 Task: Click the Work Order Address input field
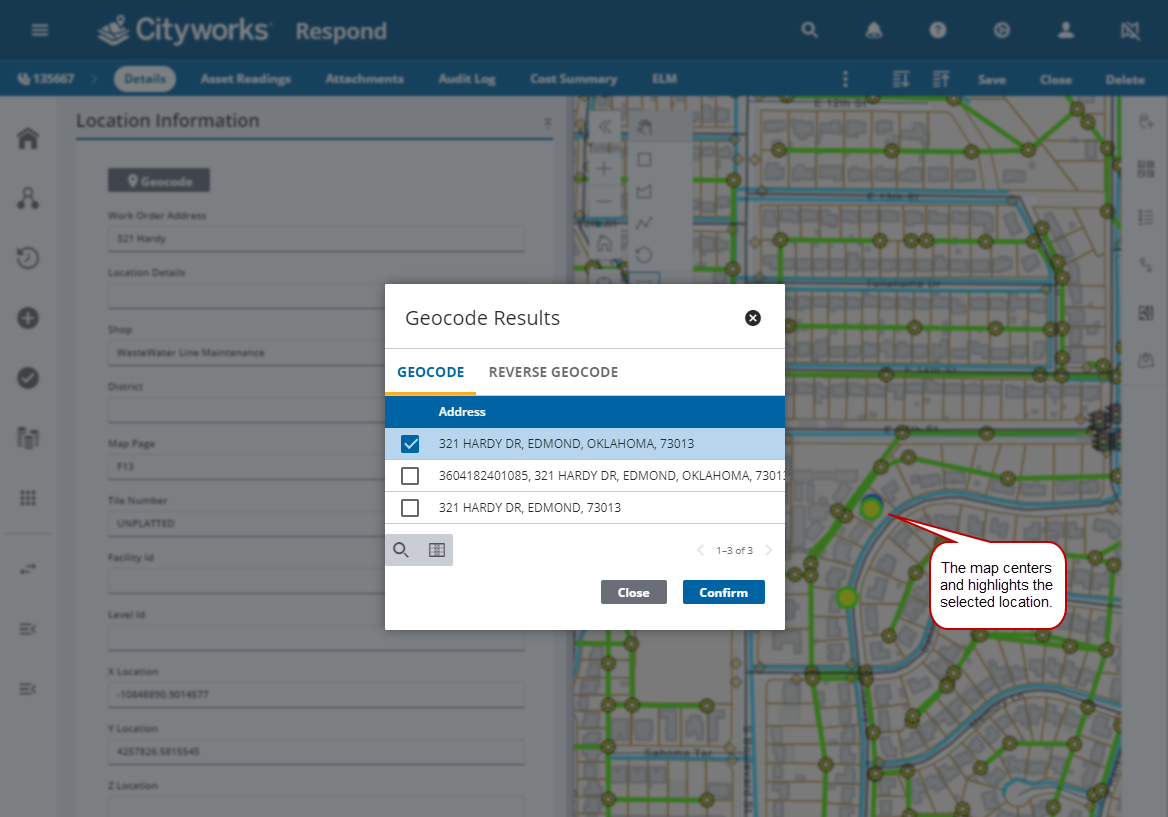[316, 239]
